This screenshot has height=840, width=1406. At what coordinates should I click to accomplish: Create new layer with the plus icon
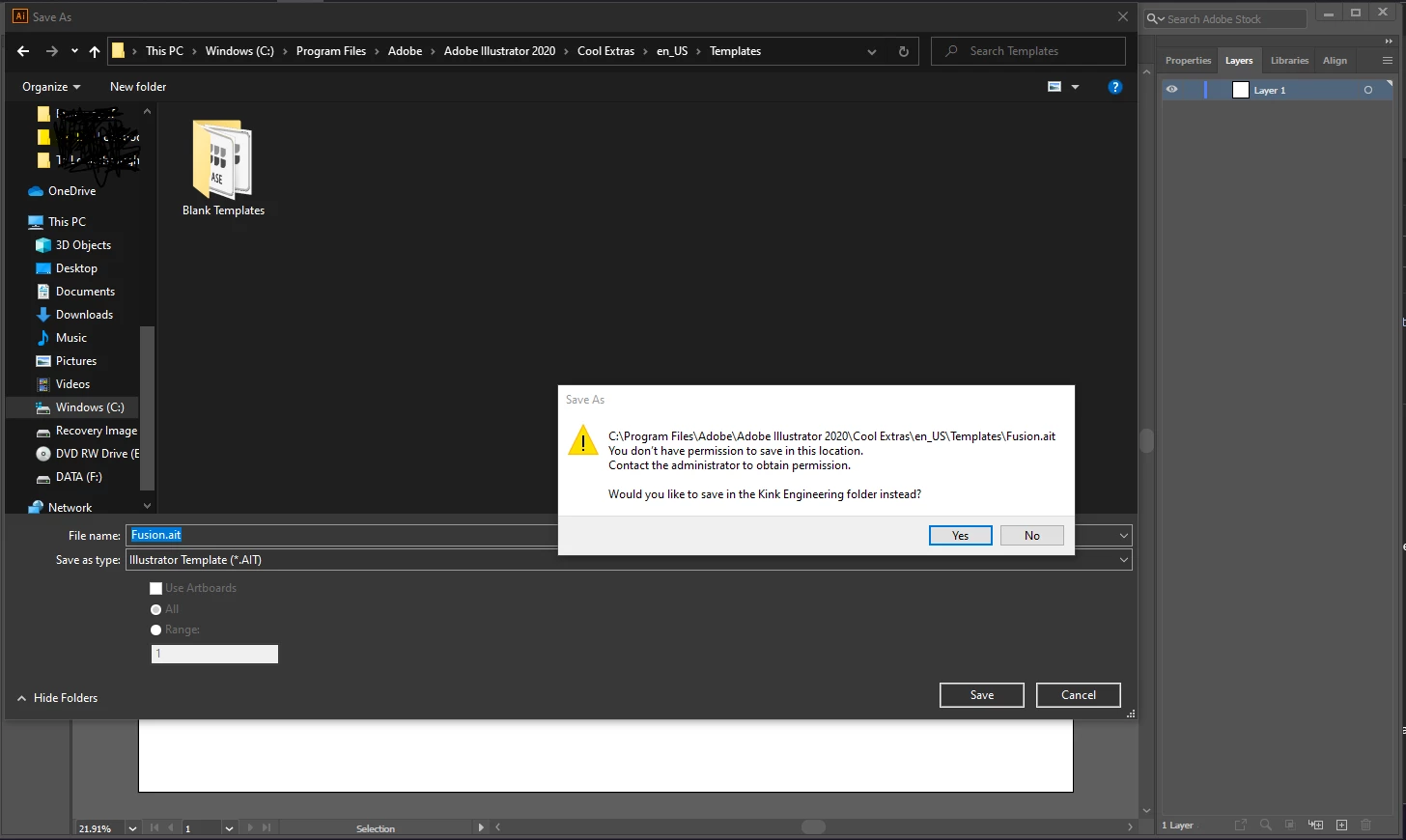(1341, 826)
